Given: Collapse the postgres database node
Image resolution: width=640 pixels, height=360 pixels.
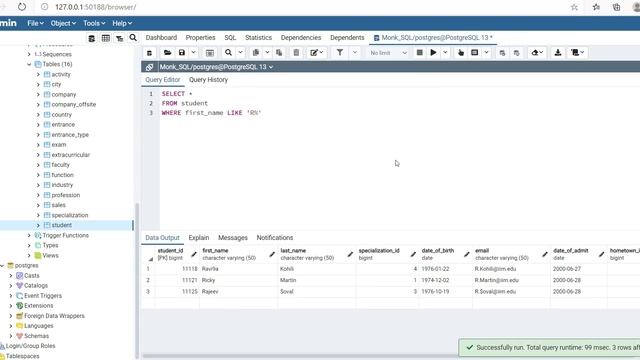Looking at the screenshot, I should point(2,266).
